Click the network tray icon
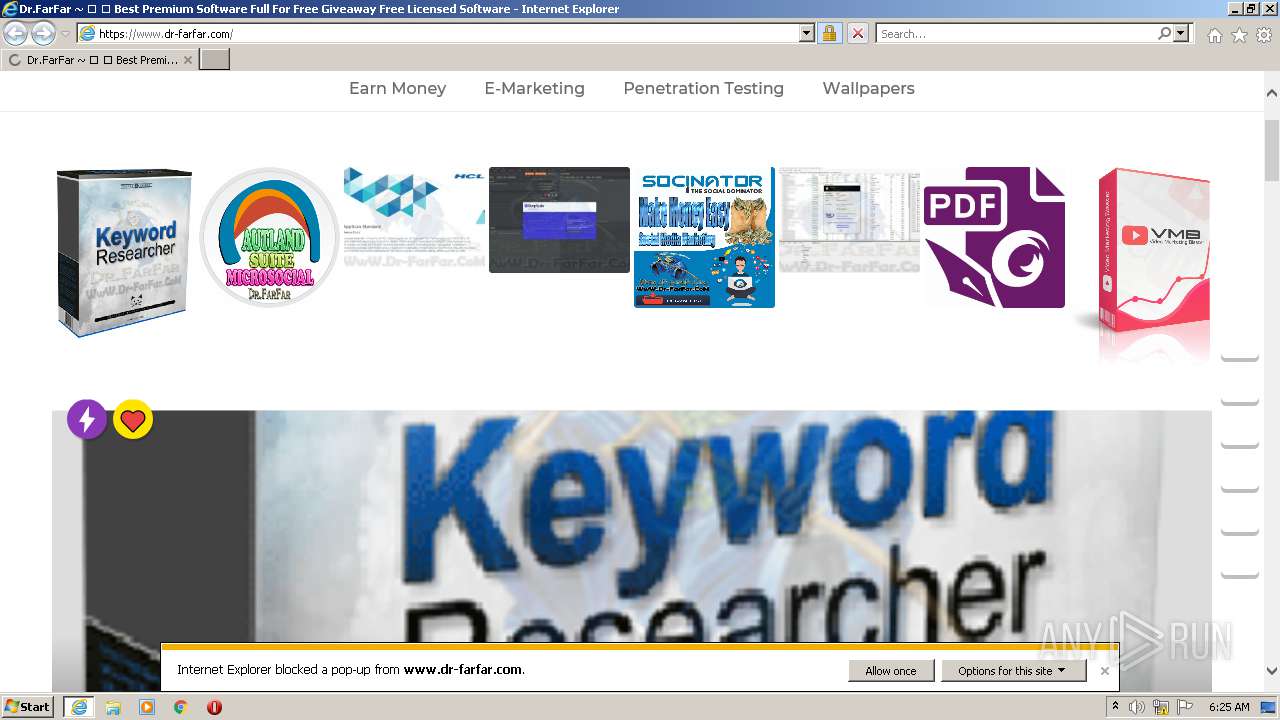The width and height of the screenshot is (1280, 720). tap(1162, 707)
